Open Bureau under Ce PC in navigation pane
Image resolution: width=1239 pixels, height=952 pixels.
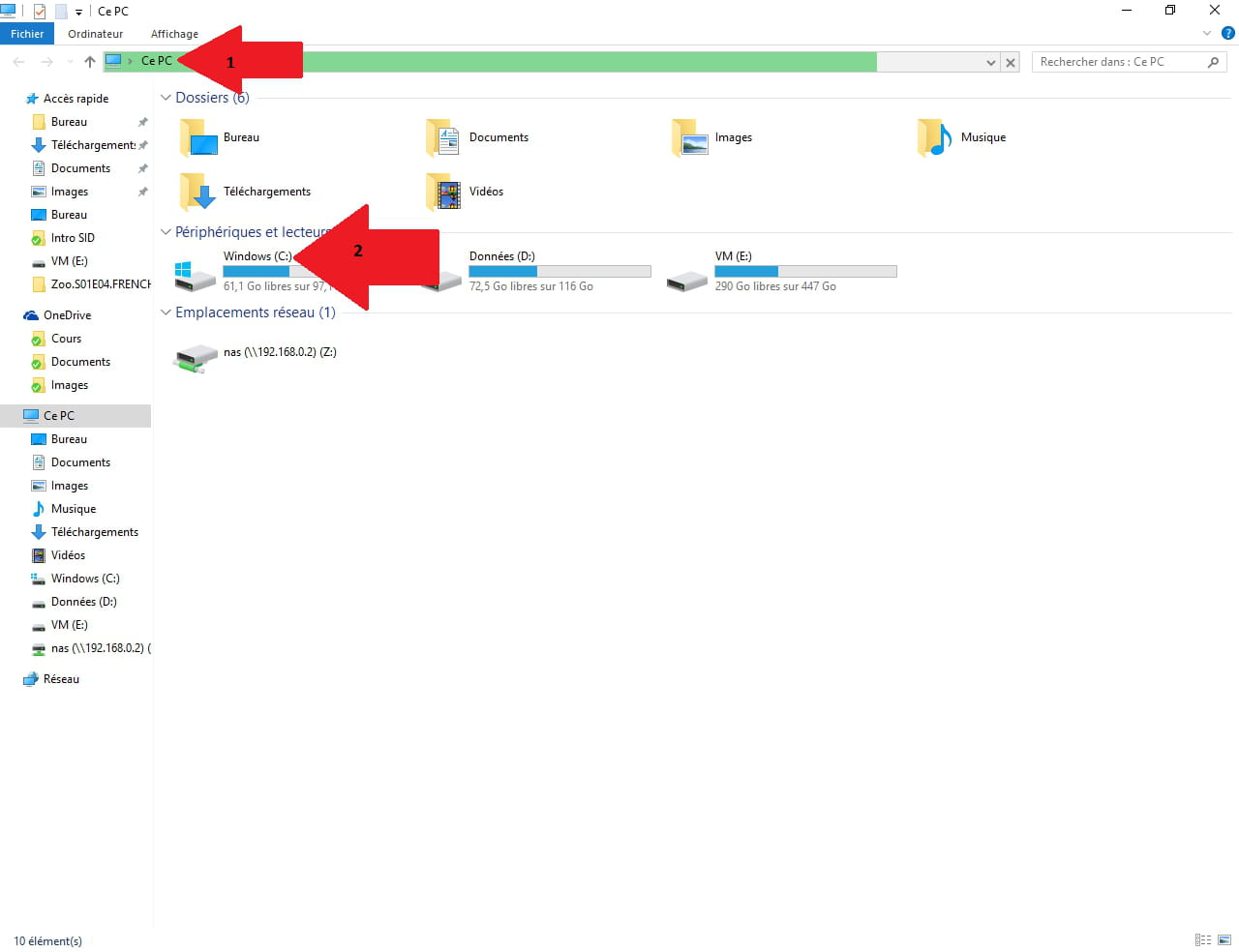coord(69,439)
